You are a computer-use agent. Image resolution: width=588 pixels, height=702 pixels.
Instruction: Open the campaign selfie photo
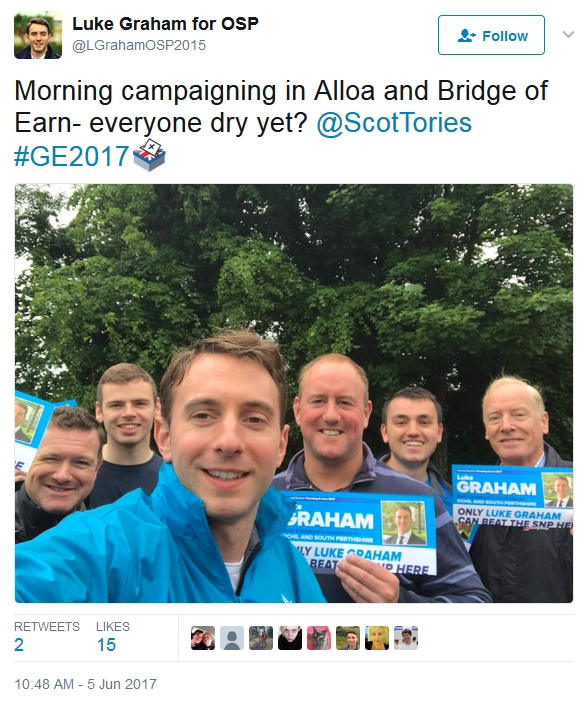[294, 394]
